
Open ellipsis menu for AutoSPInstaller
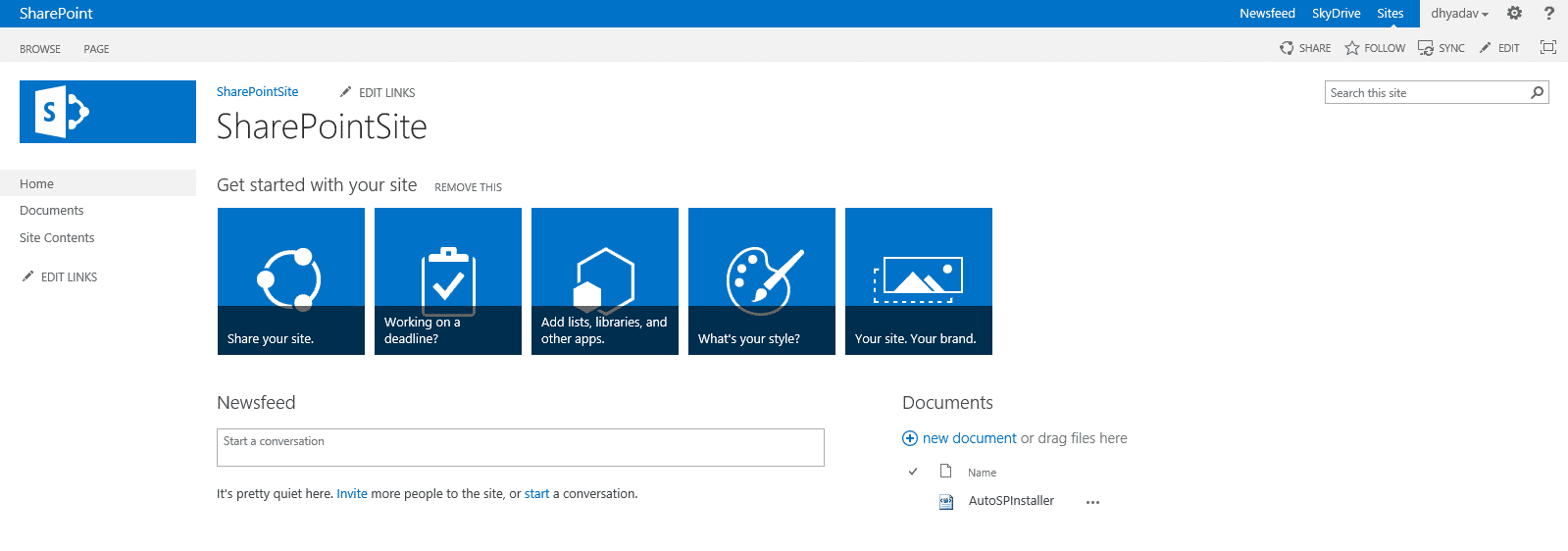click(1092, 502)
